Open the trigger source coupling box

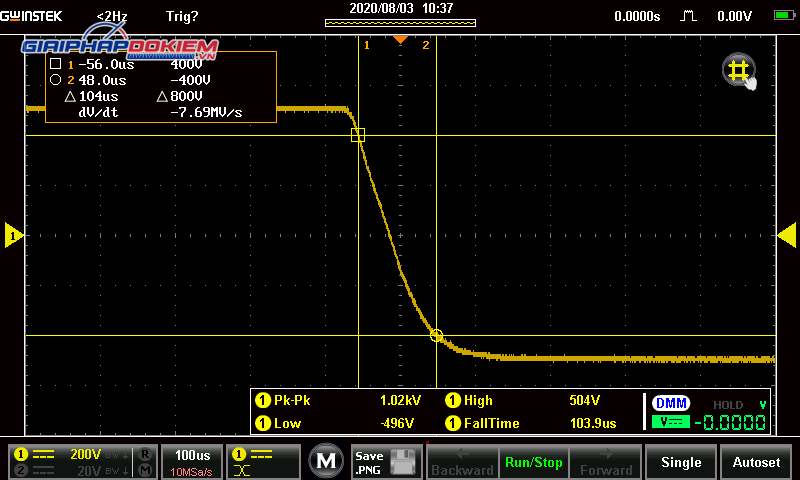pos(263,461)
